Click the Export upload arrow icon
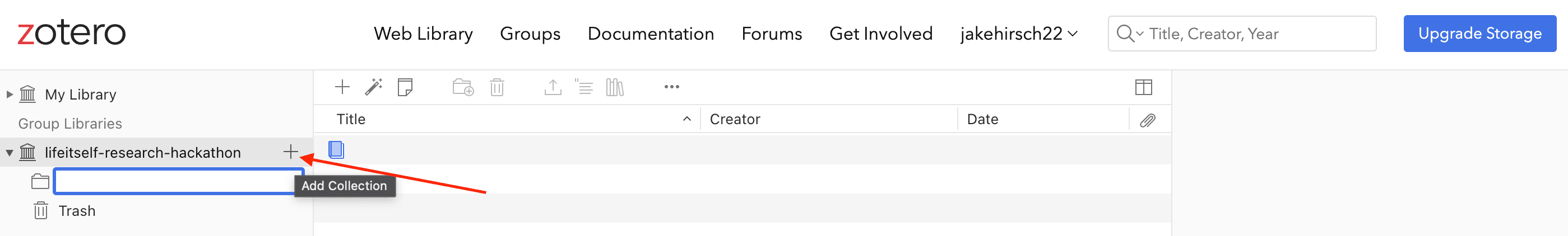Viewport: 1568px width, 236px height. coord(552,87)
